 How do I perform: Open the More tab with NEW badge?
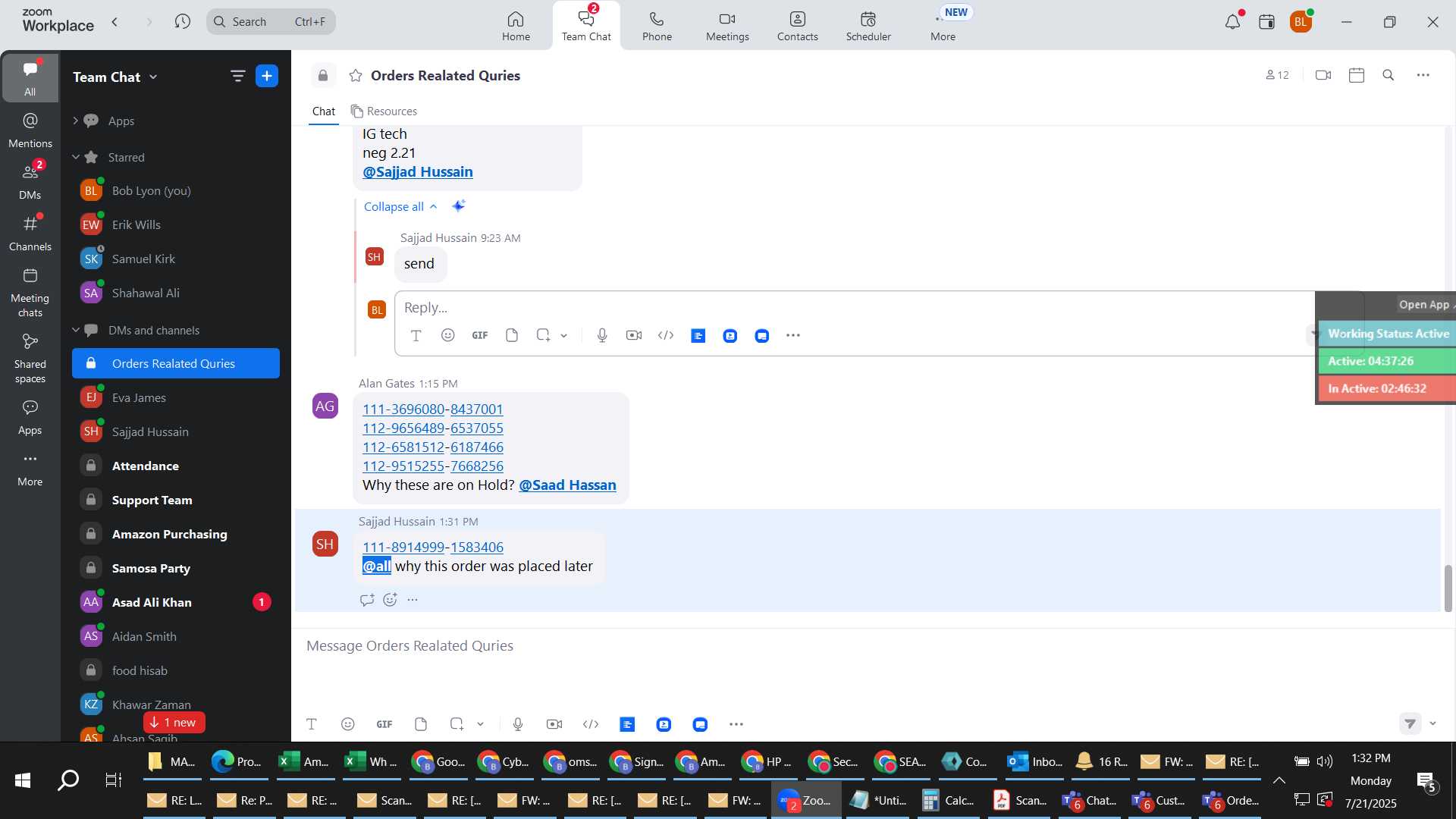point(944,26)
